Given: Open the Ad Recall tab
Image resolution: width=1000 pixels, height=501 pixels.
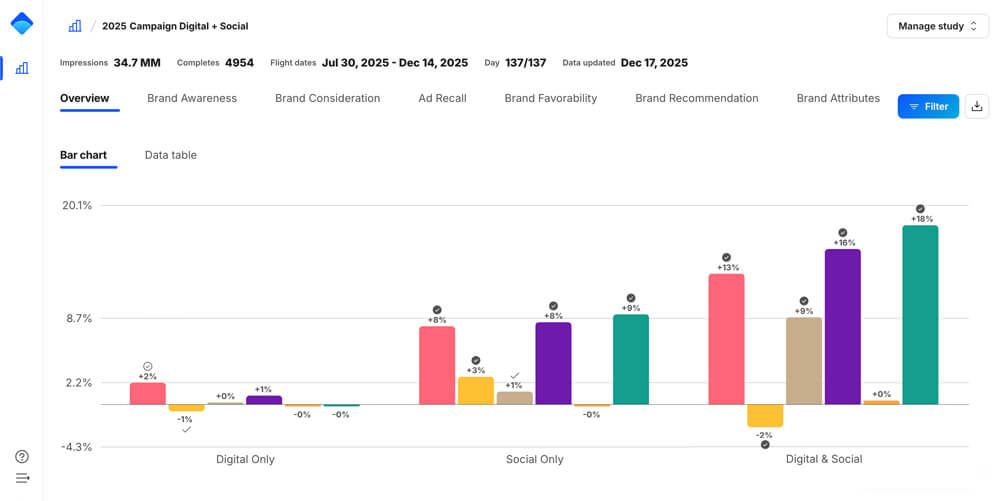Looking at the screenshot, I should tap(442, 98).
